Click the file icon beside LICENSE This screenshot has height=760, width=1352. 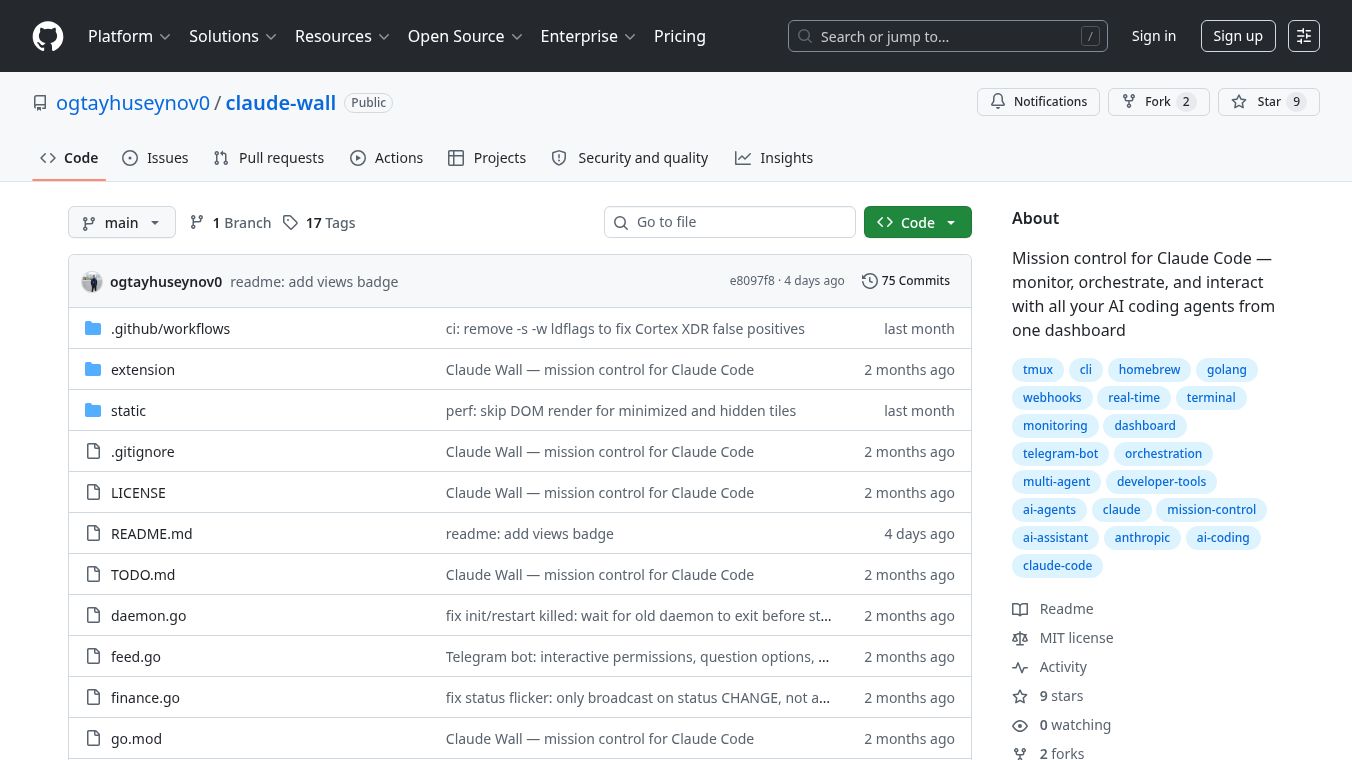click(x=93, y=492)
